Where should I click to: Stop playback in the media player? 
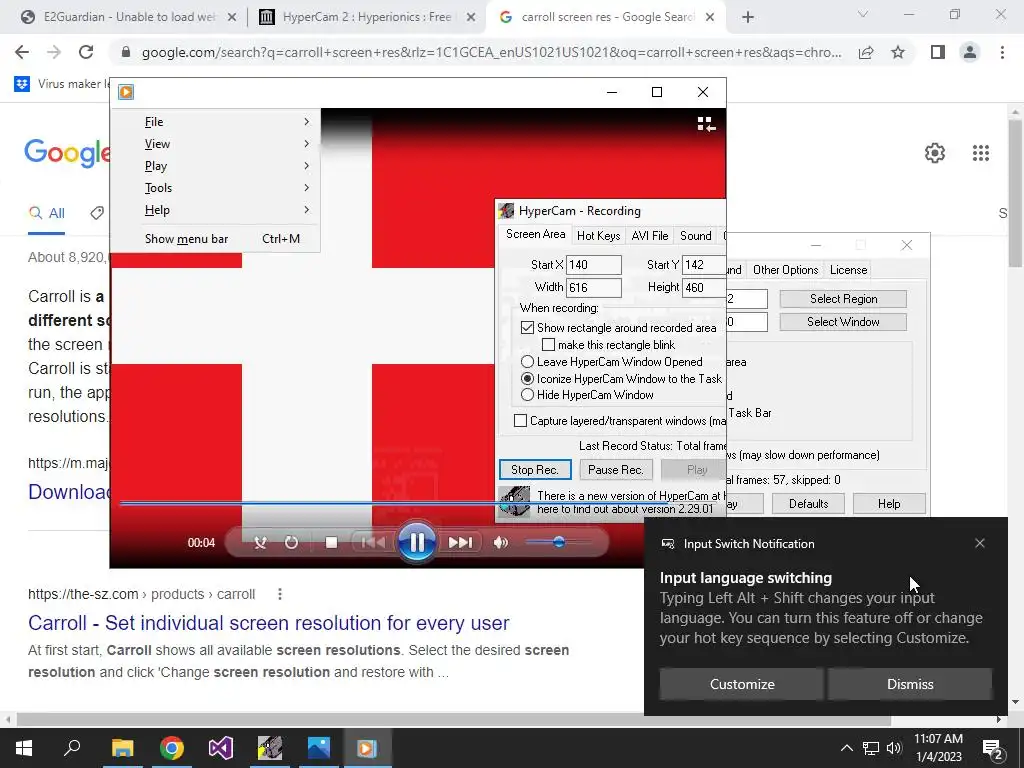(x=331, y=542)
